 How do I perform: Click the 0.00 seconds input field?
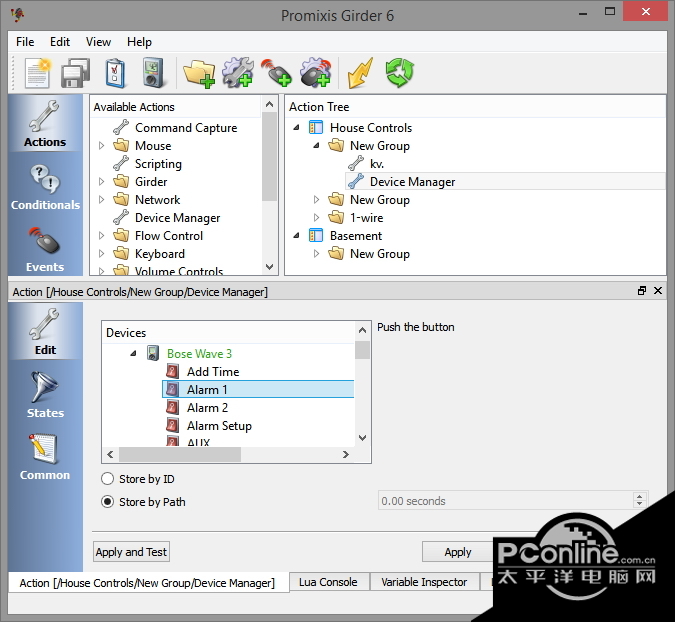click(507, 501)
